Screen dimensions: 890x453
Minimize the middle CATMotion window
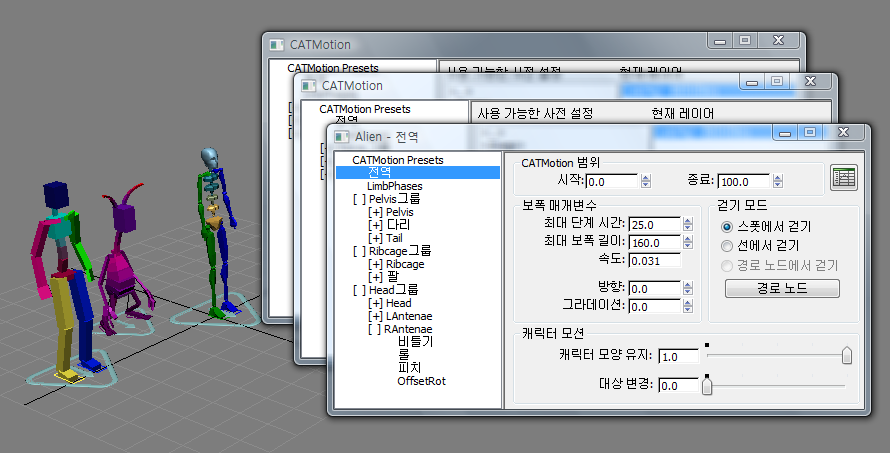pos(752,82)
